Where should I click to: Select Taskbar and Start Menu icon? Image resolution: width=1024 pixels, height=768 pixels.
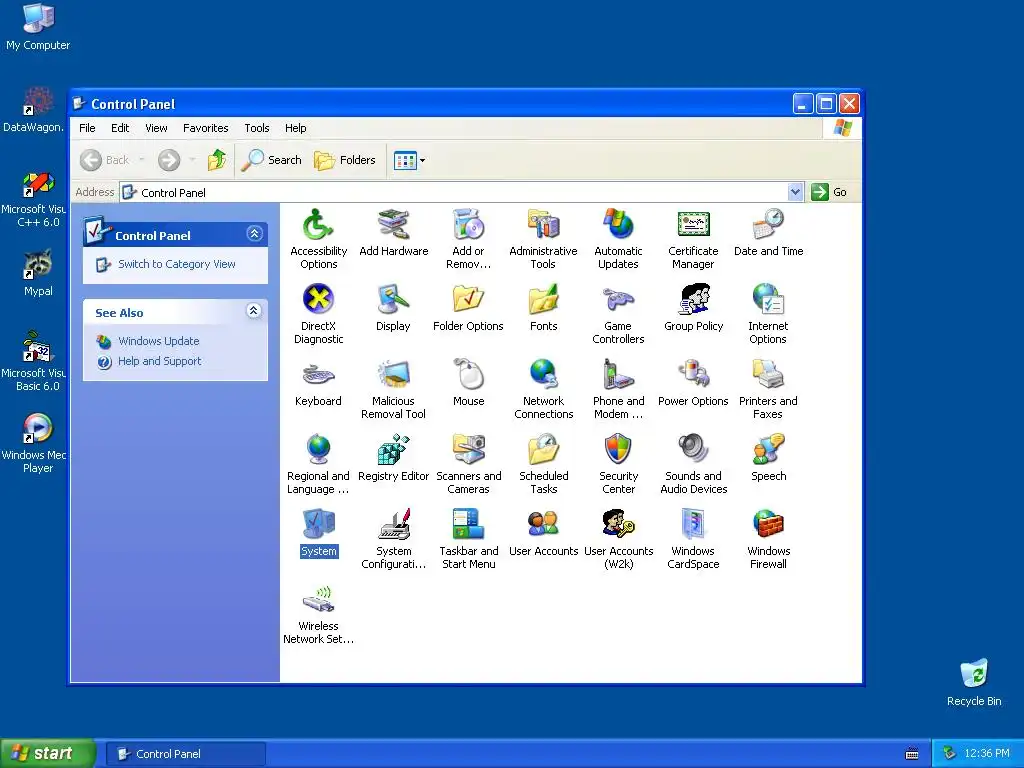pyautogui.click(x=468, y=539)
